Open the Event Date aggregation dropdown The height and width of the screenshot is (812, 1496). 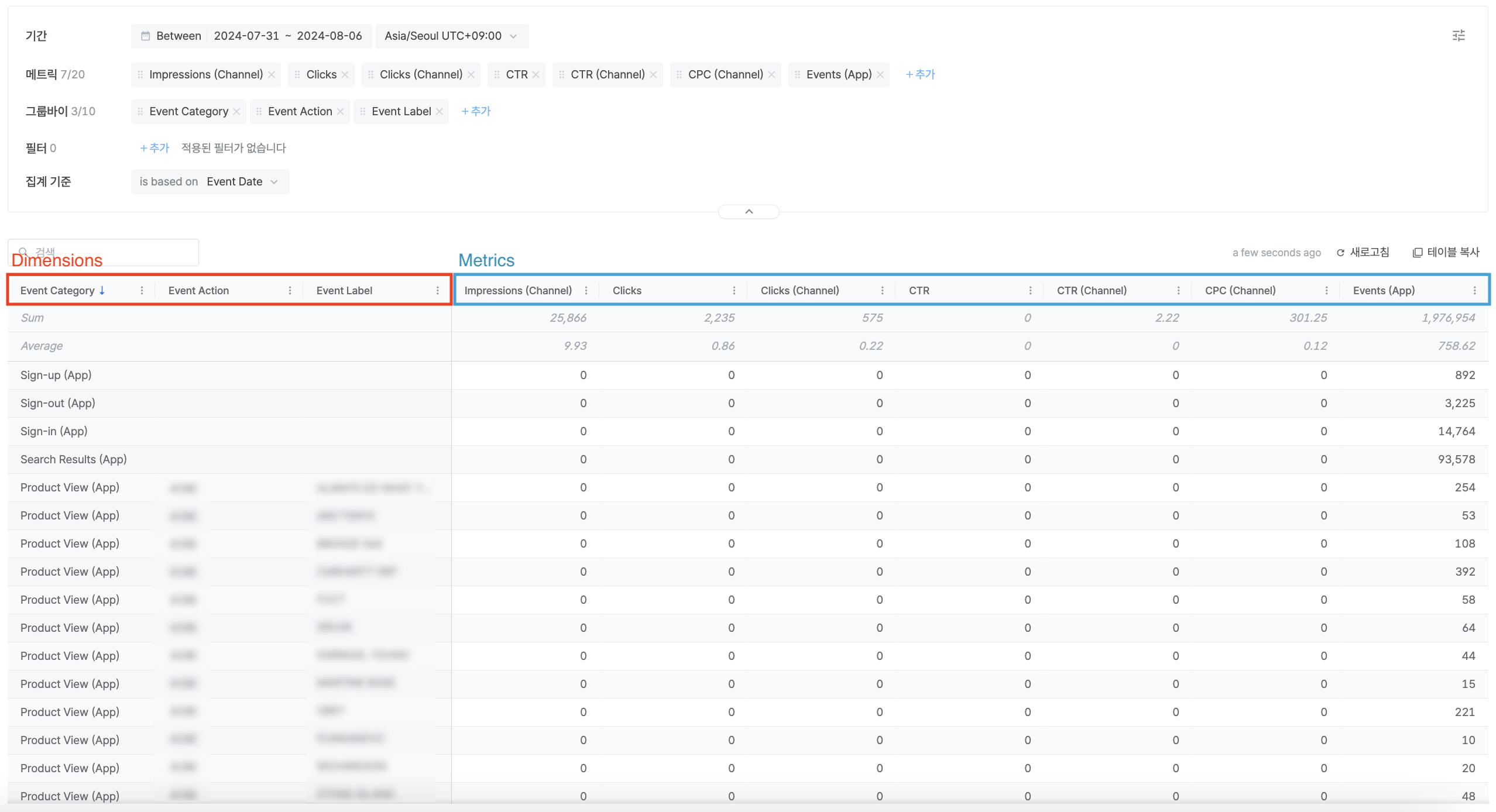pos(210,182)
